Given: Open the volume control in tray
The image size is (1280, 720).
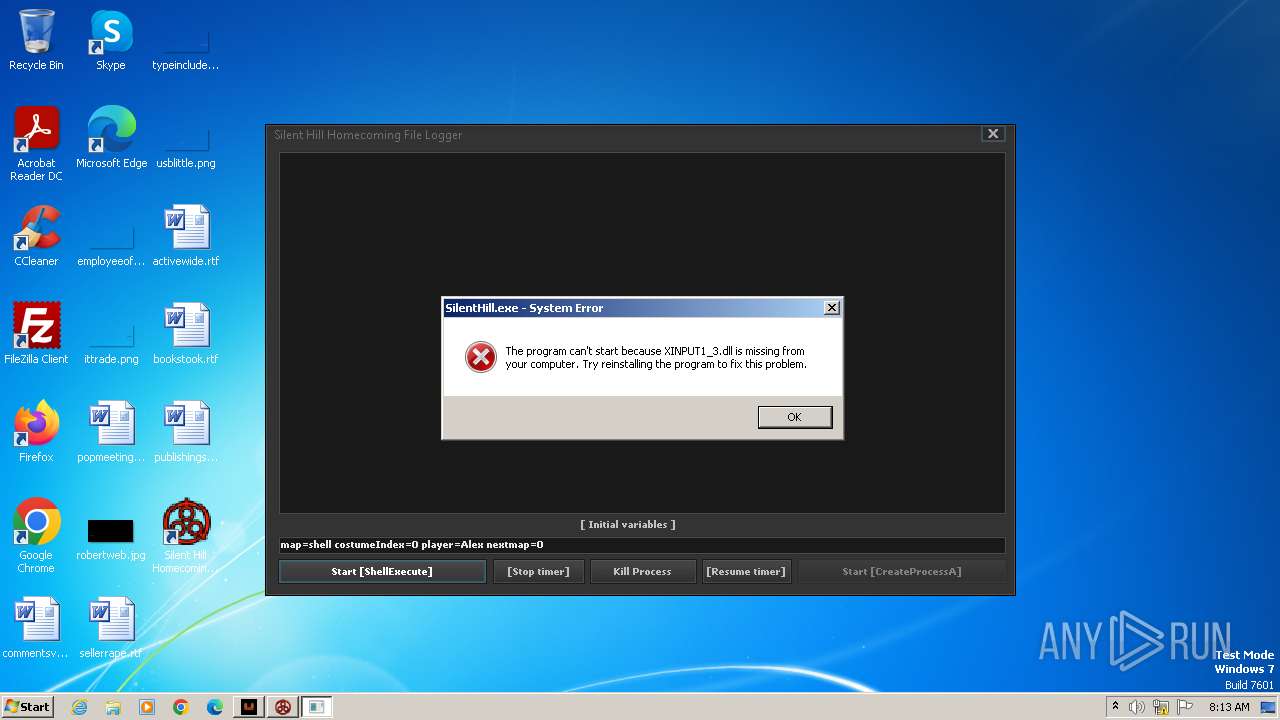Looking at the screenshot, I should [x=1137, y=707].
